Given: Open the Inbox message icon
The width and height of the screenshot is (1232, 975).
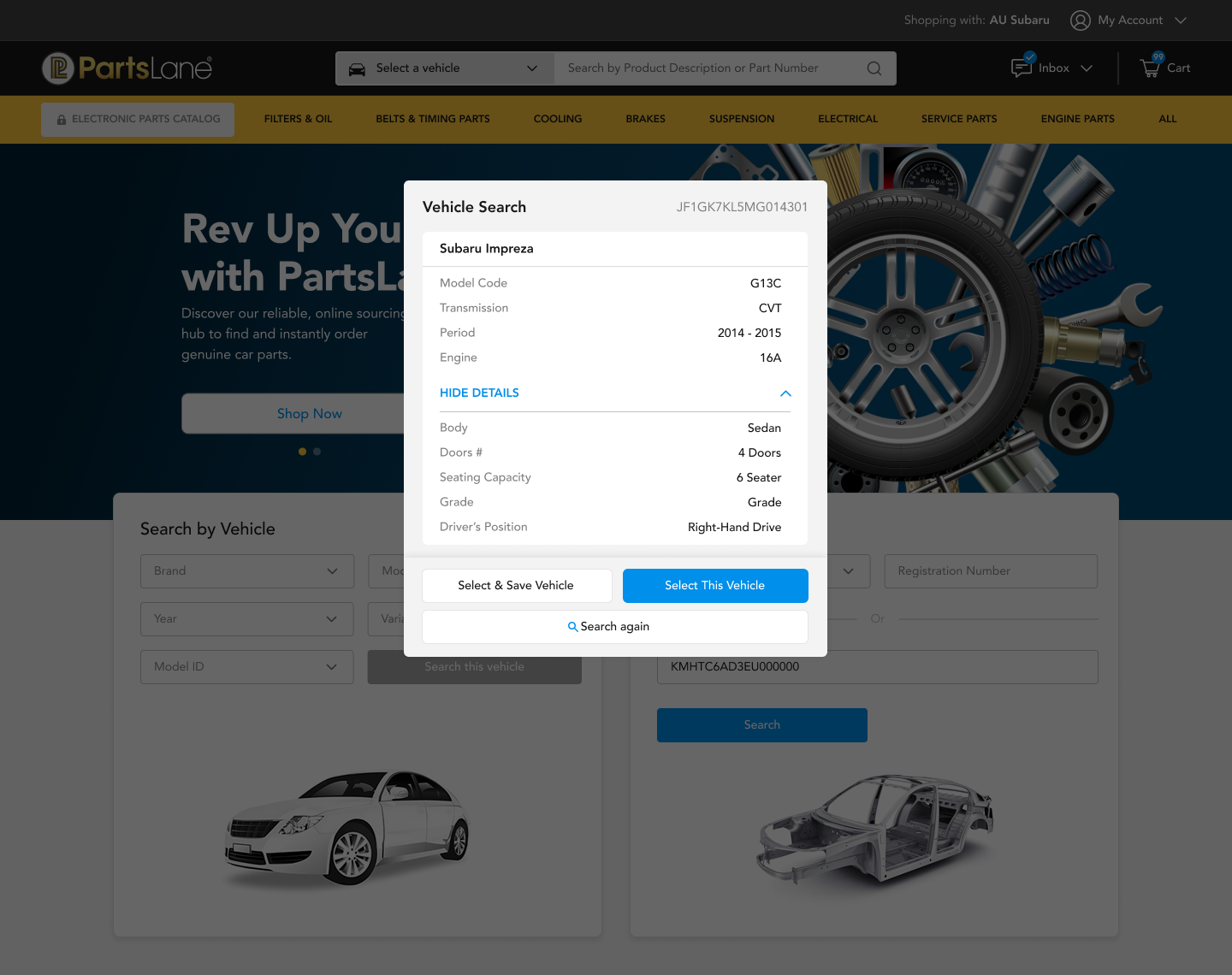Looking at the screenshot, I should 1022,68.
